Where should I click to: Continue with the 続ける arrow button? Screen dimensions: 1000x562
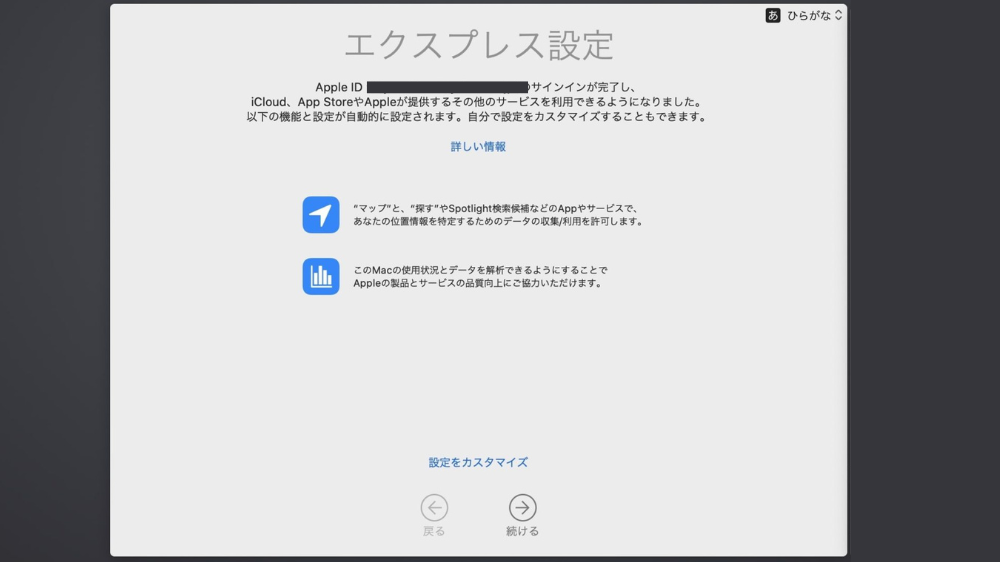(522, 508)
